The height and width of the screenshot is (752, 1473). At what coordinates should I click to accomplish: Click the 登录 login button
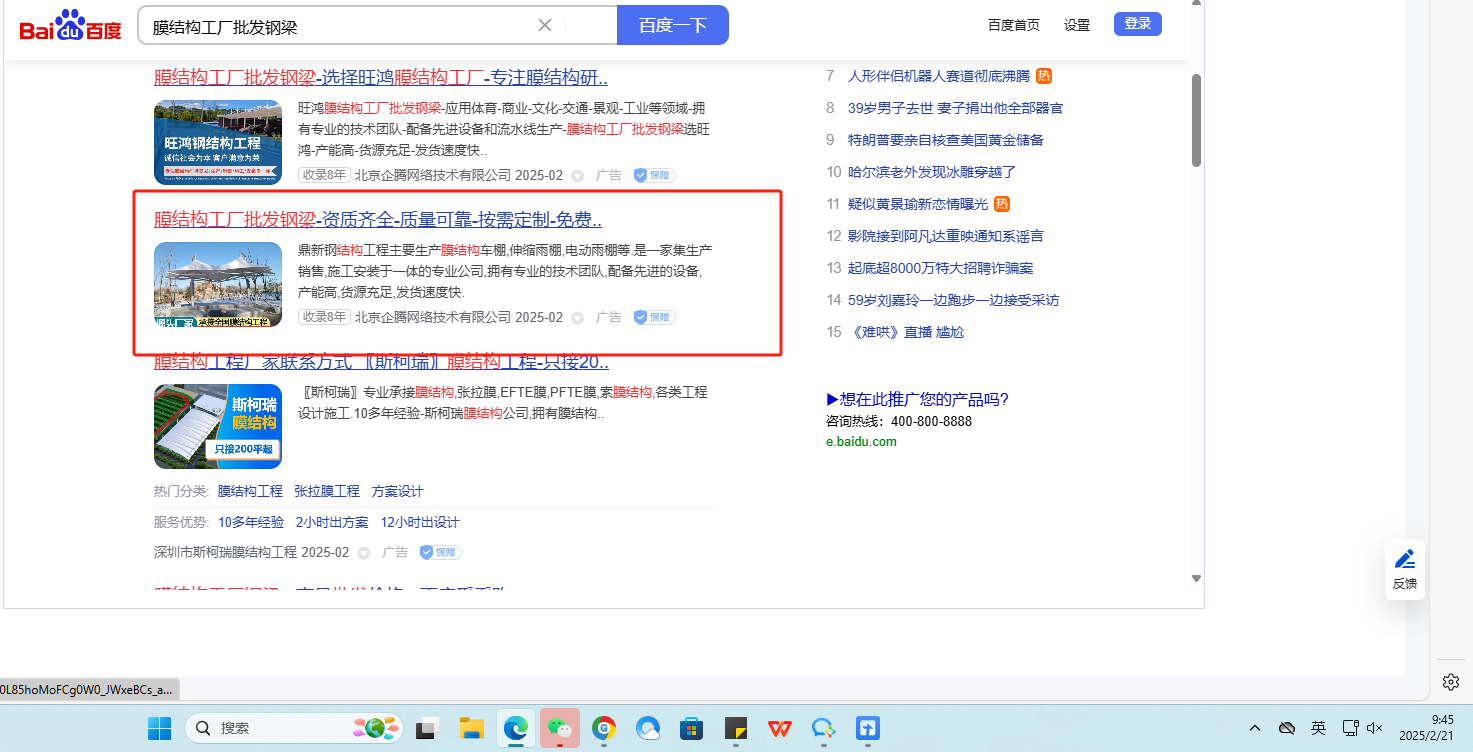(x=1137, y=24)
